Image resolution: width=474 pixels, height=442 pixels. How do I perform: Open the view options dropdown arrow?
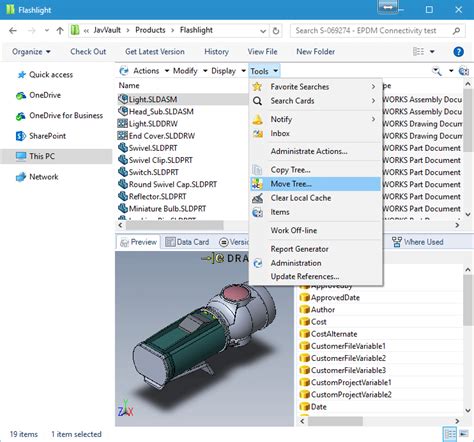432,52
